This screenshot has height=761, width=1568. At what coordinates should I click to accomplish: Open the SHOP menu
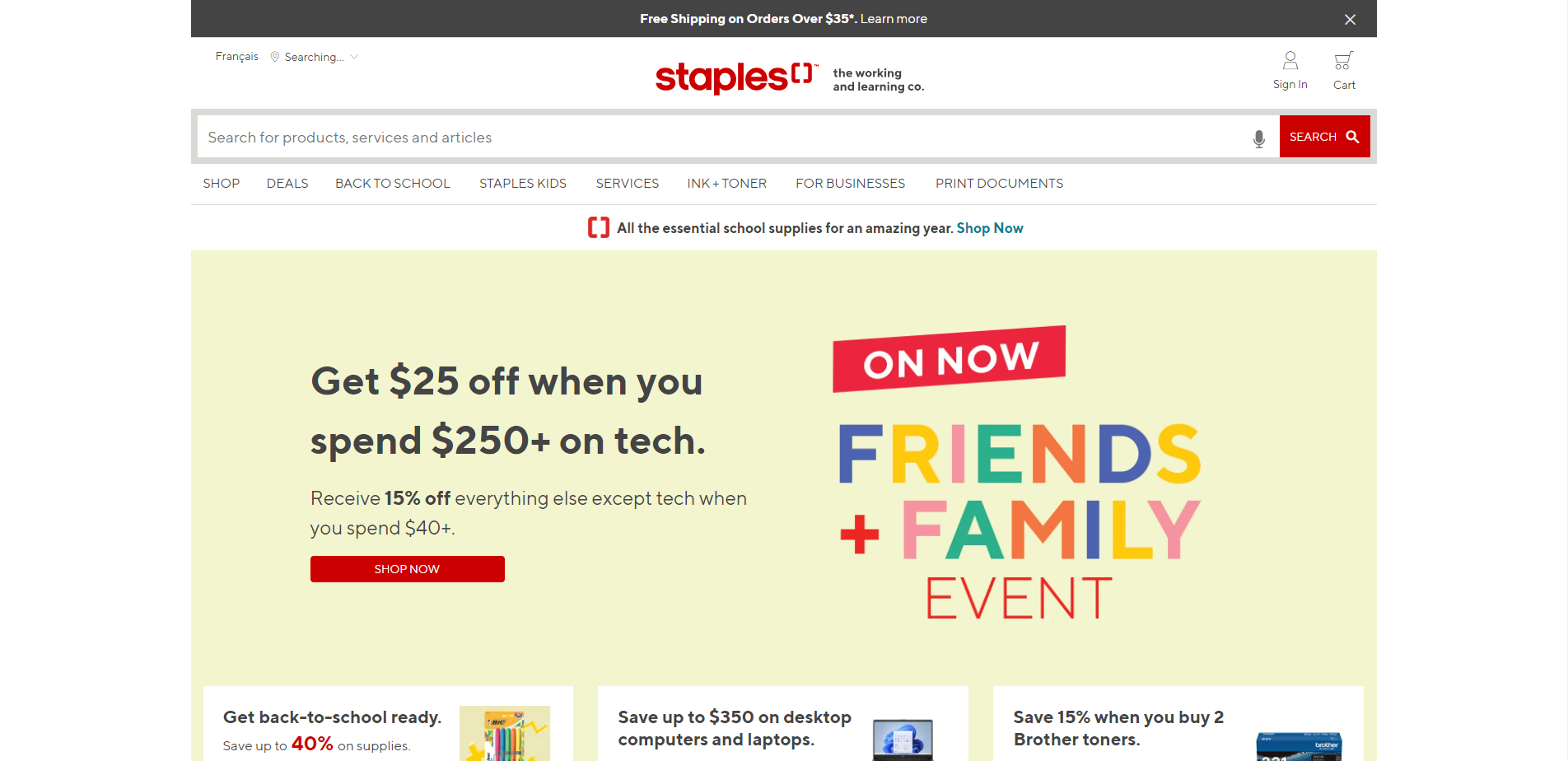(222, 184)
